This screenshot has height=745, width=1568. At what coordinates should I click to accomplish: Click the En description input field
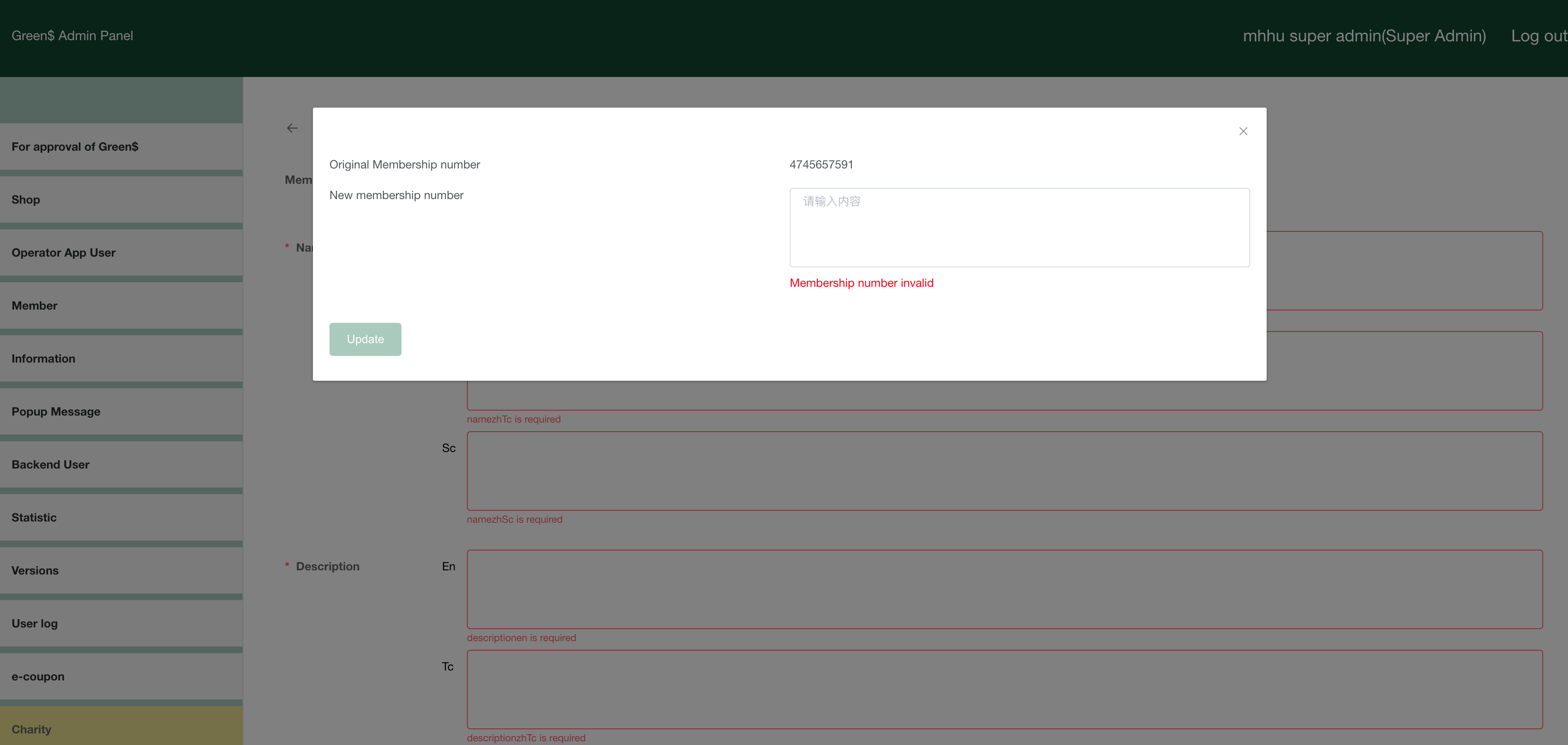pos(1004,589)
